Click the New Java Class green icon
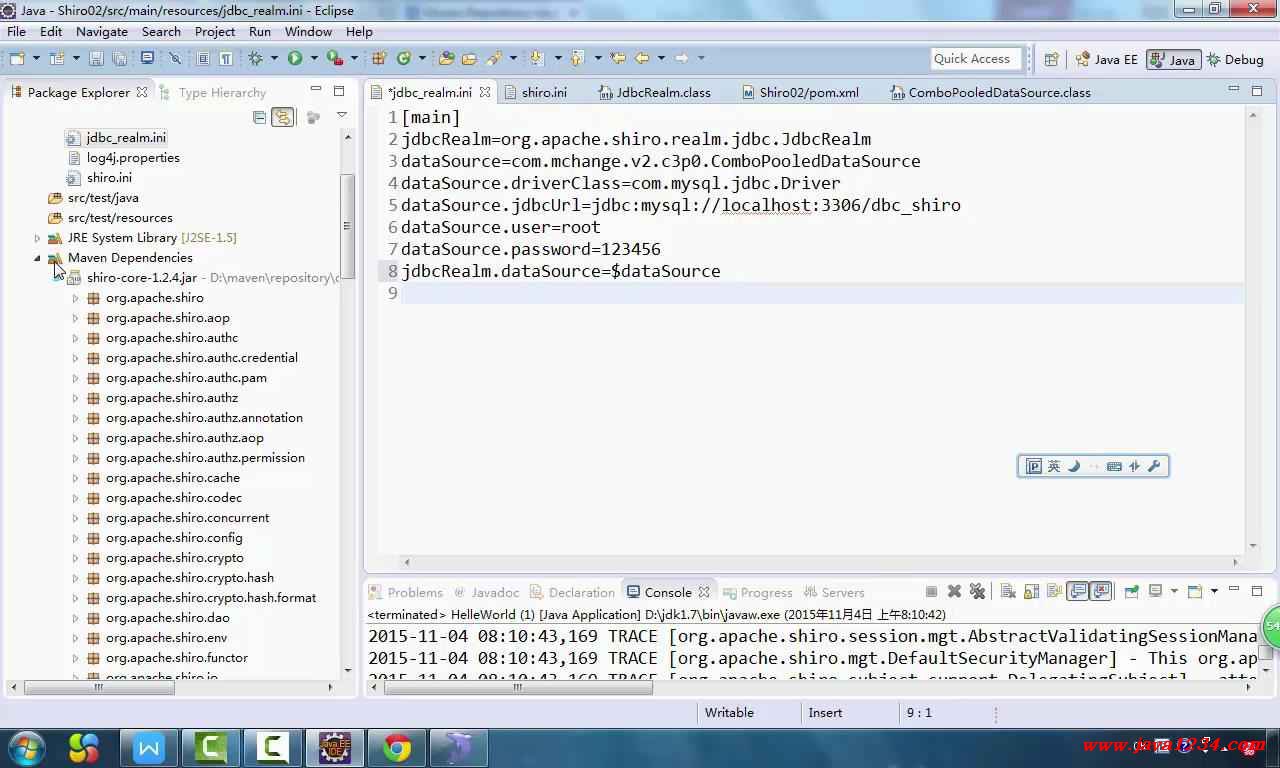The width and height of the screenshot is (1280, 768). click(403, 58)
